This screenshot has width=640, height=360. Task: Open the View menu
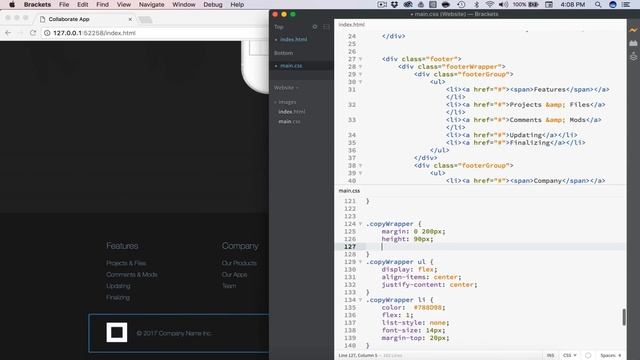[x=124, y=4]
